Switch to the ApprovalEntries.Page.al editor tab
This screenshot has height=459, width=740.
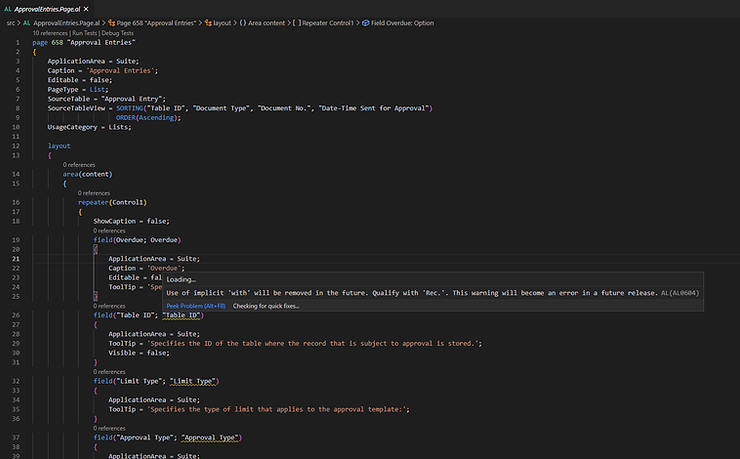[x=47, y=8]
